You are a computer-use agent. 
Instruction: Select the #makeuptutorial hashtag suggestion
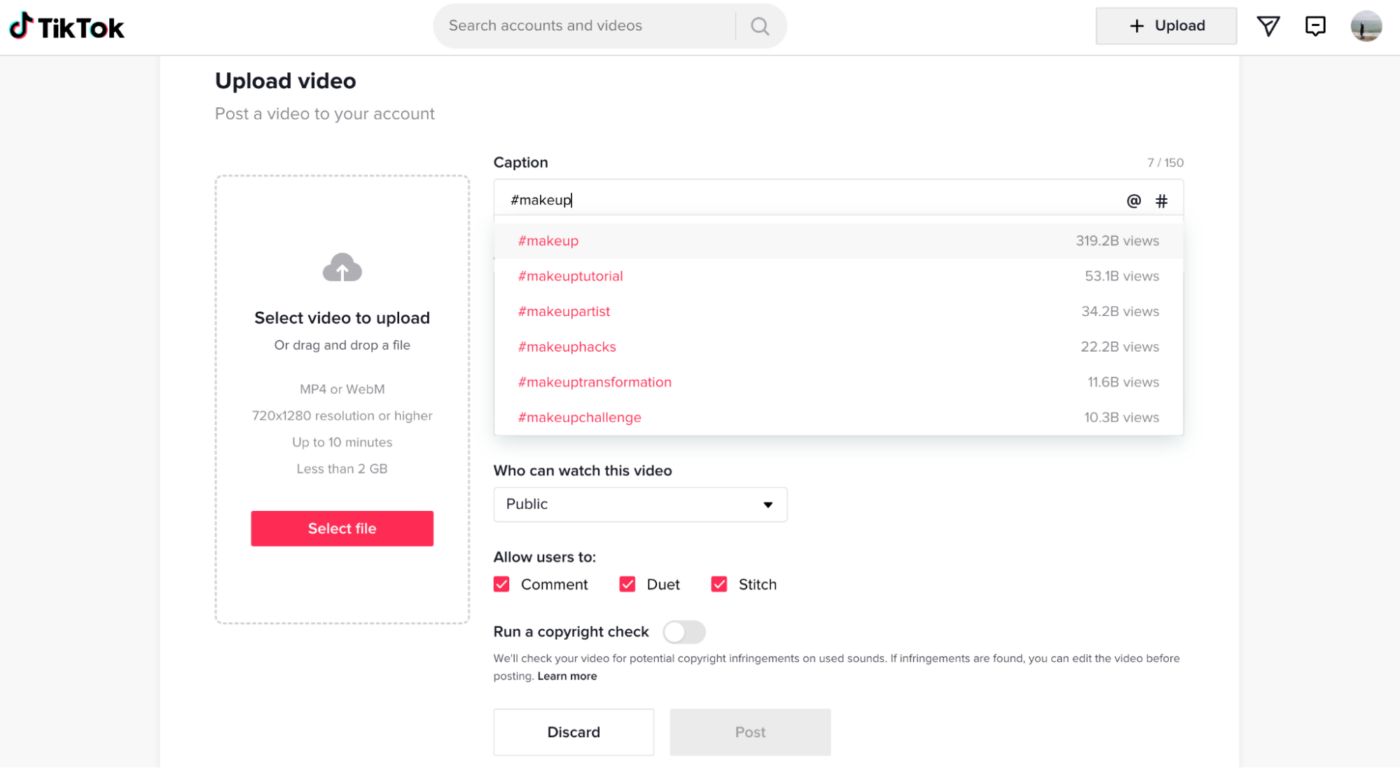[570, 276]
